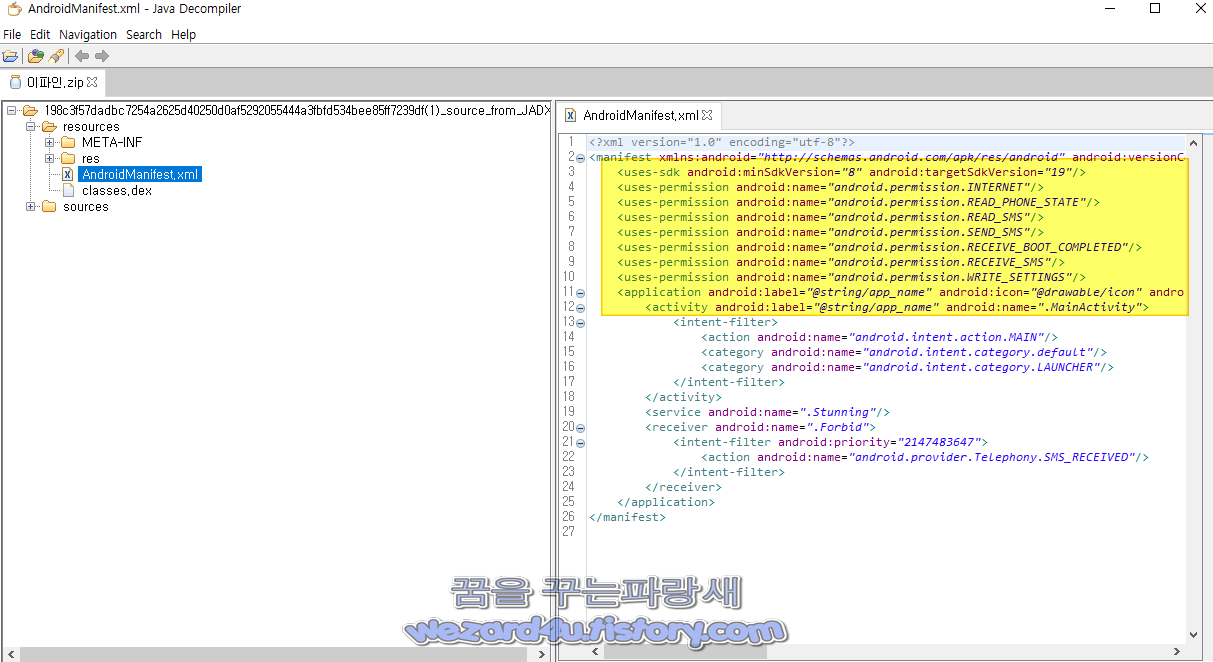This screenshot has width=1213, height=662.
Task: Click the permission.READ_SMS line
Action: 831,217
